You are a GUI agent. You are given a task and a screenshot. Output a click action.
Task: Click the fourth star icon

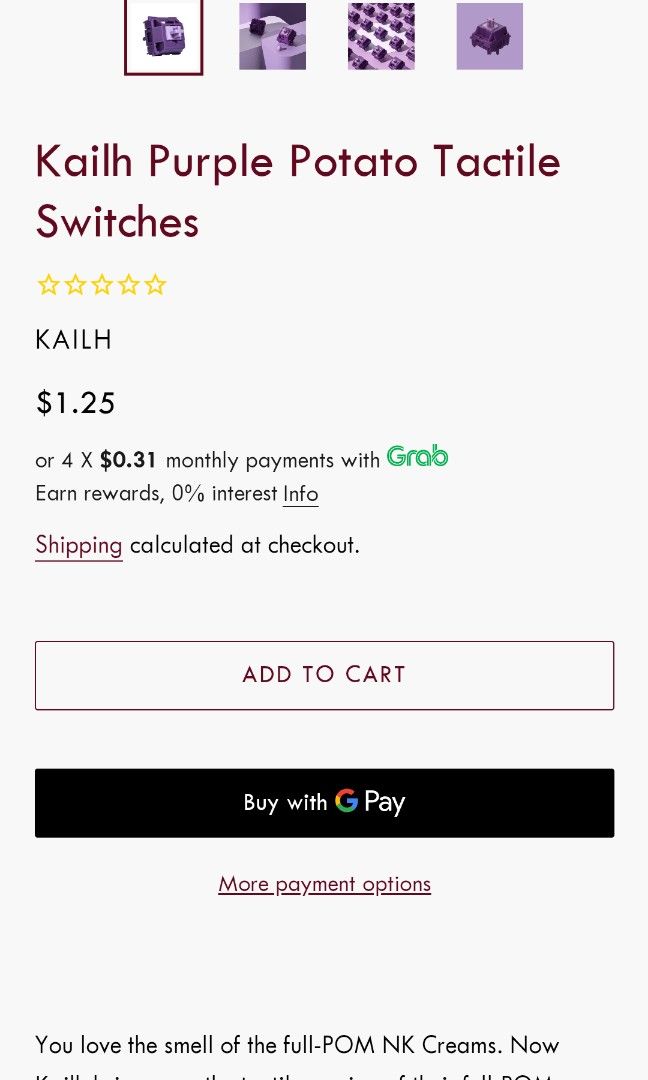tap(128, 284)
